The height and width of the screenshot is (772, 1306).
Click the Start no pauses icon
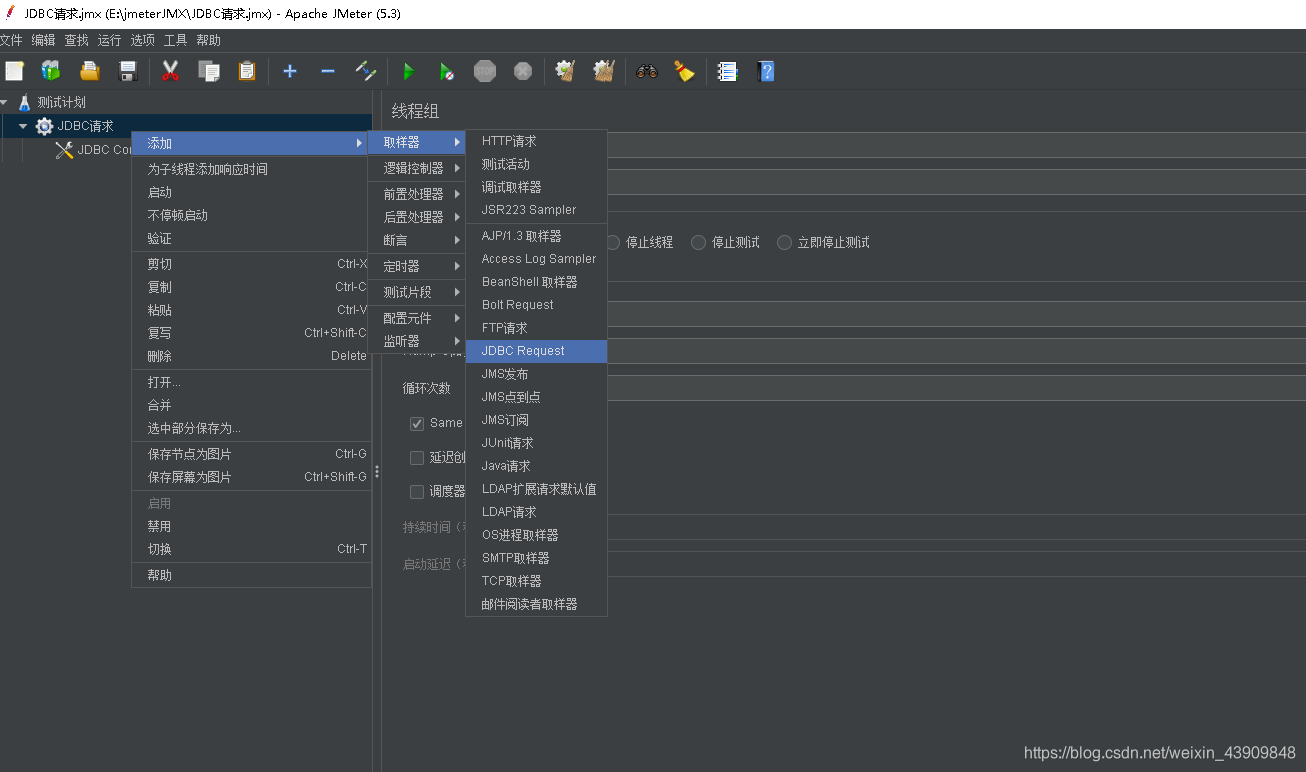tap(447, 71)
